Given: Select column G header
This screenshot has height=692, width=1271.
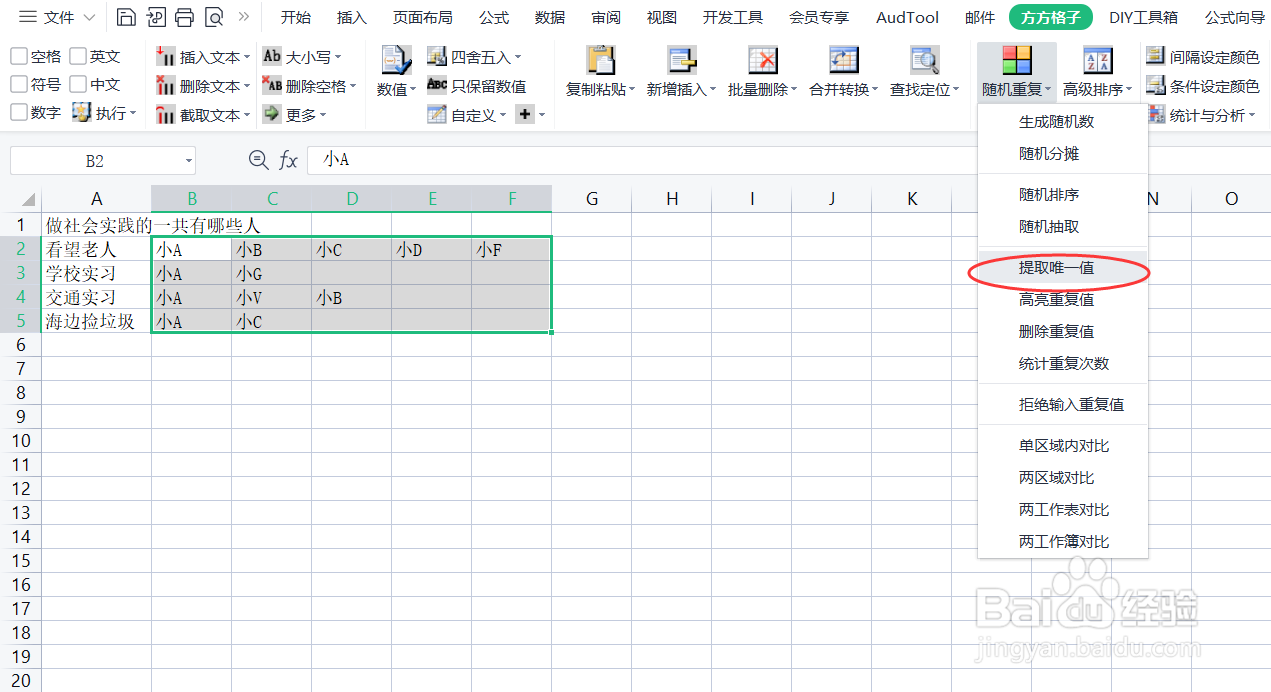Looking at the screenshot, I should tap(592, 199).
